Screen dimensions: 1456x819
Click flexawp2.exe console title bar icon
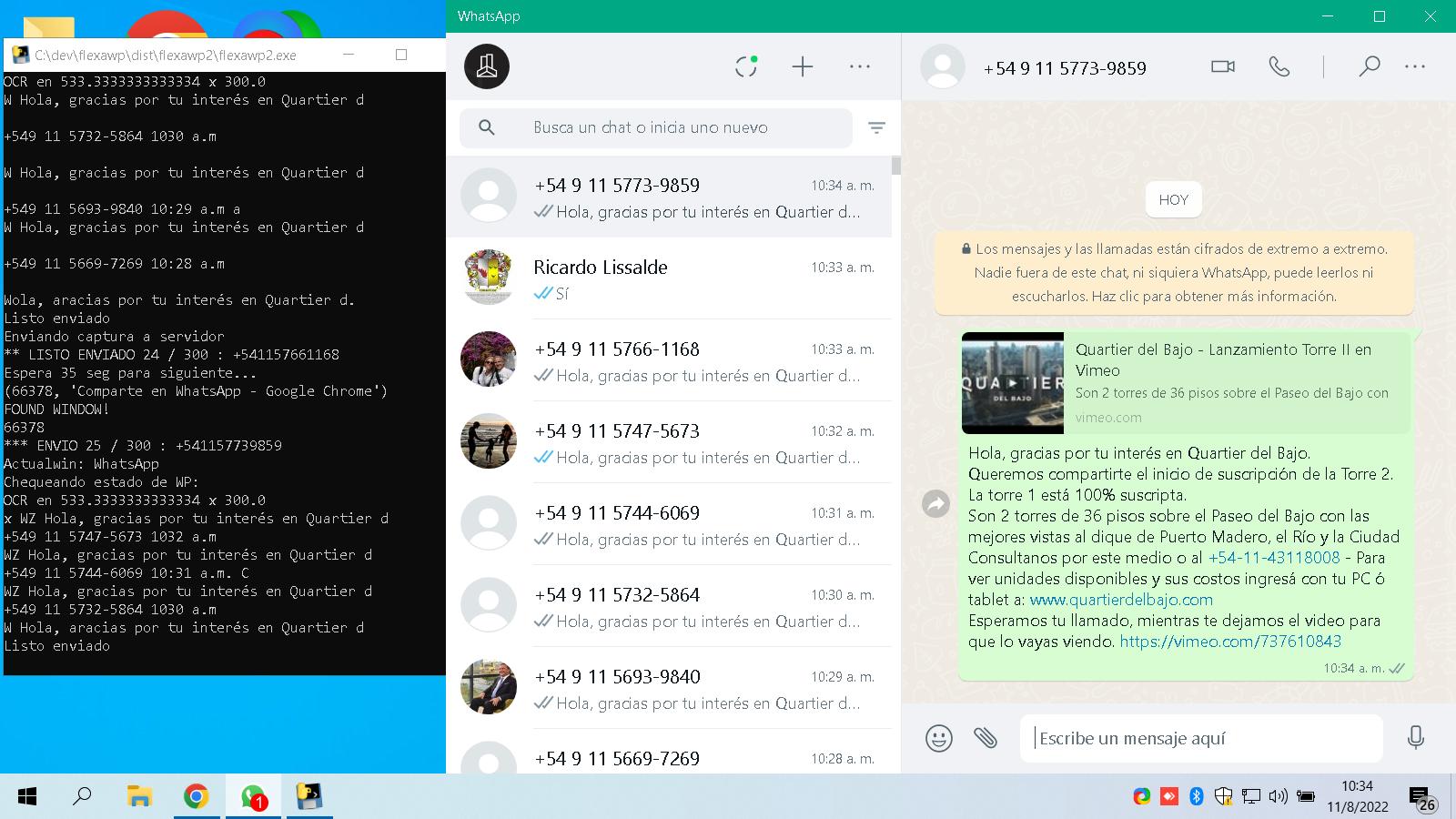pos(19,55)
